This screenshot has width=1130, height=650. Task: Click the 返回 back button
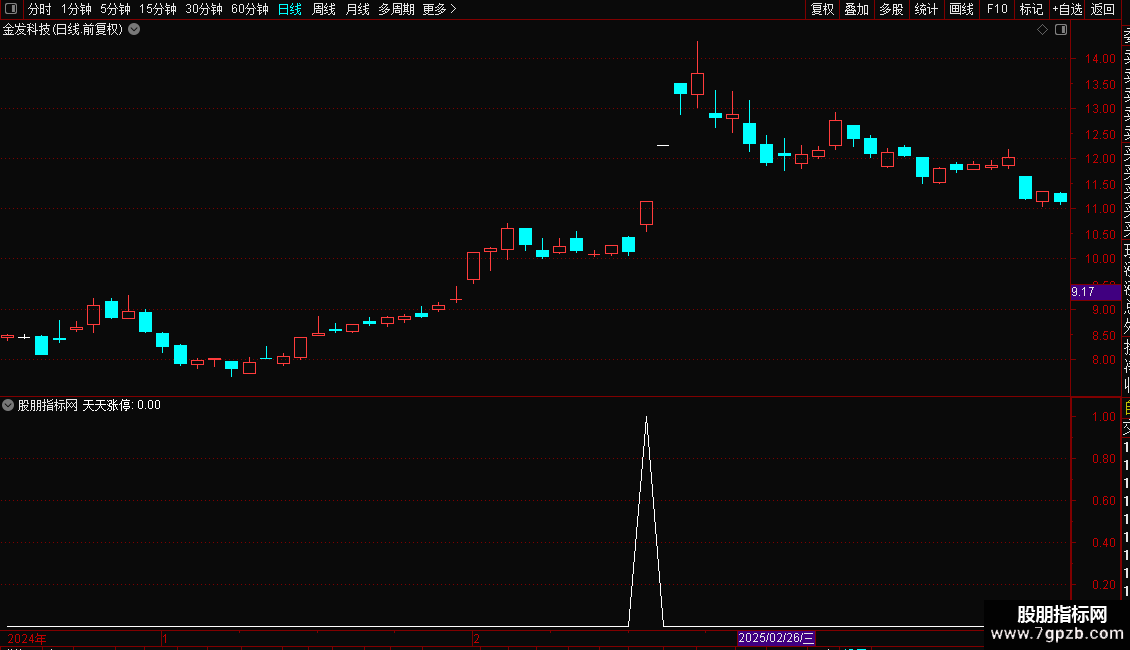pos(1103,9)
